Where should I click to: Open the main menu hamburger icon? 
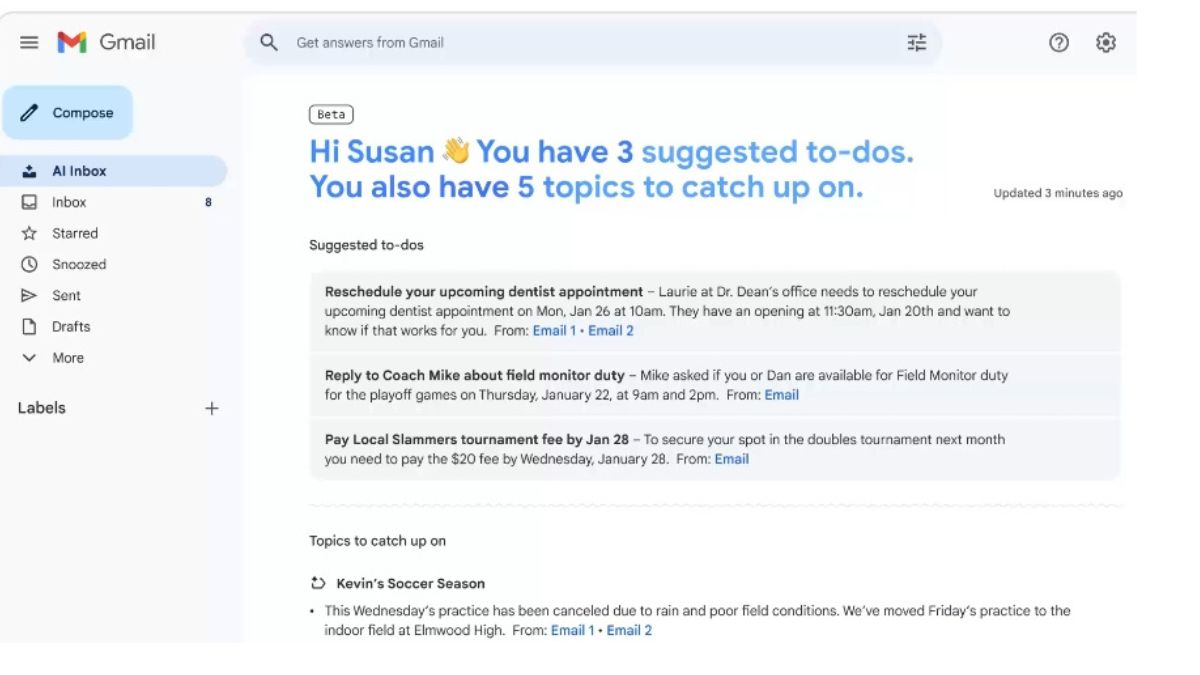coord(29,42)
